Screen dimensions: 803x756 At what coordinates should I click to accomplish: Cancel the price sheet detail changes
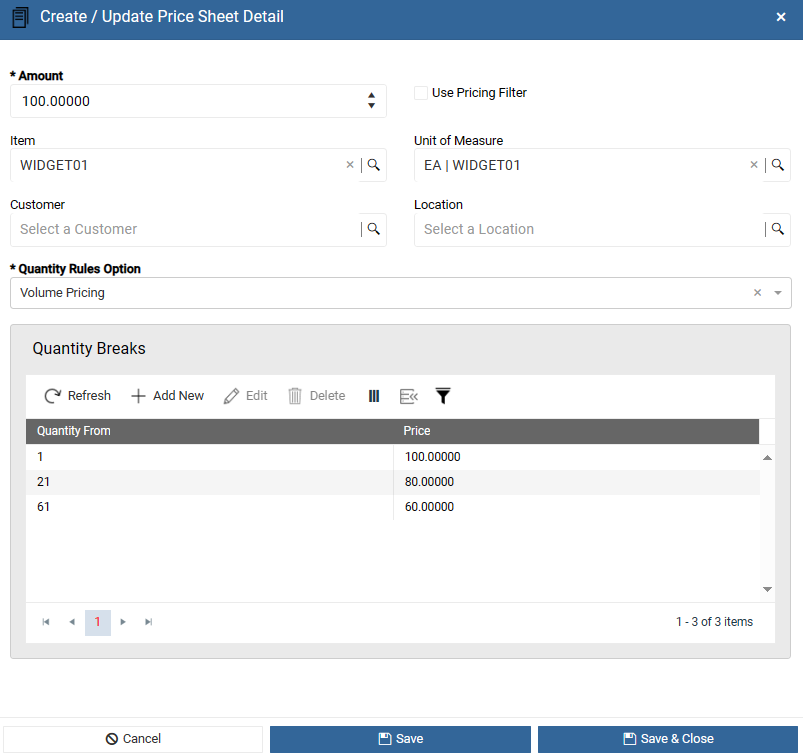133,739
